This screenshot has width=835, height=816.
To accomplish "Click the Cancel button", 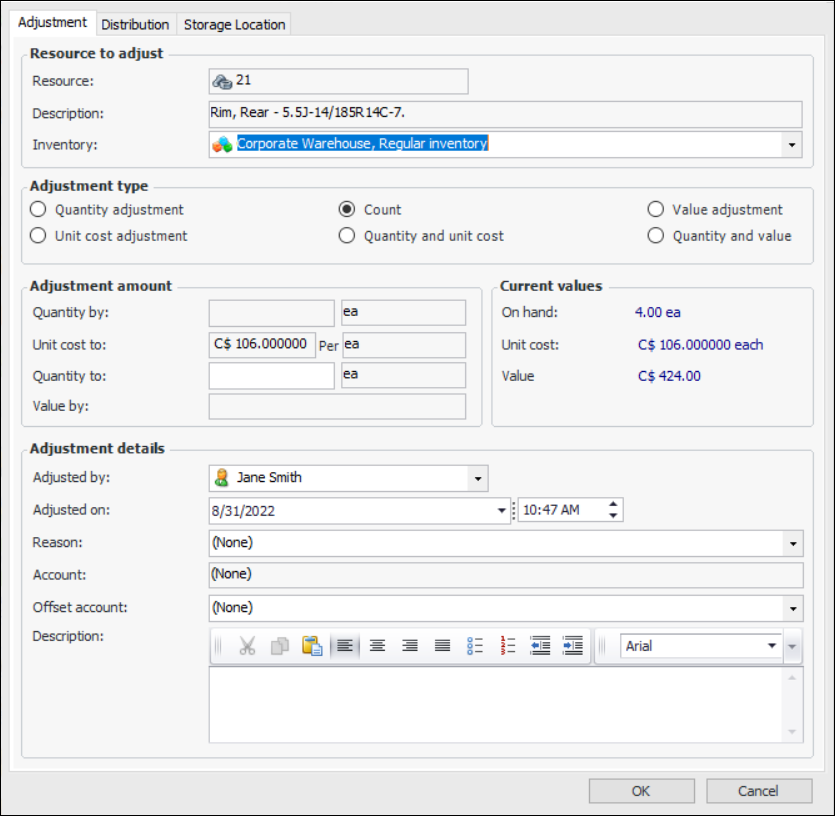I will [758, 791].
